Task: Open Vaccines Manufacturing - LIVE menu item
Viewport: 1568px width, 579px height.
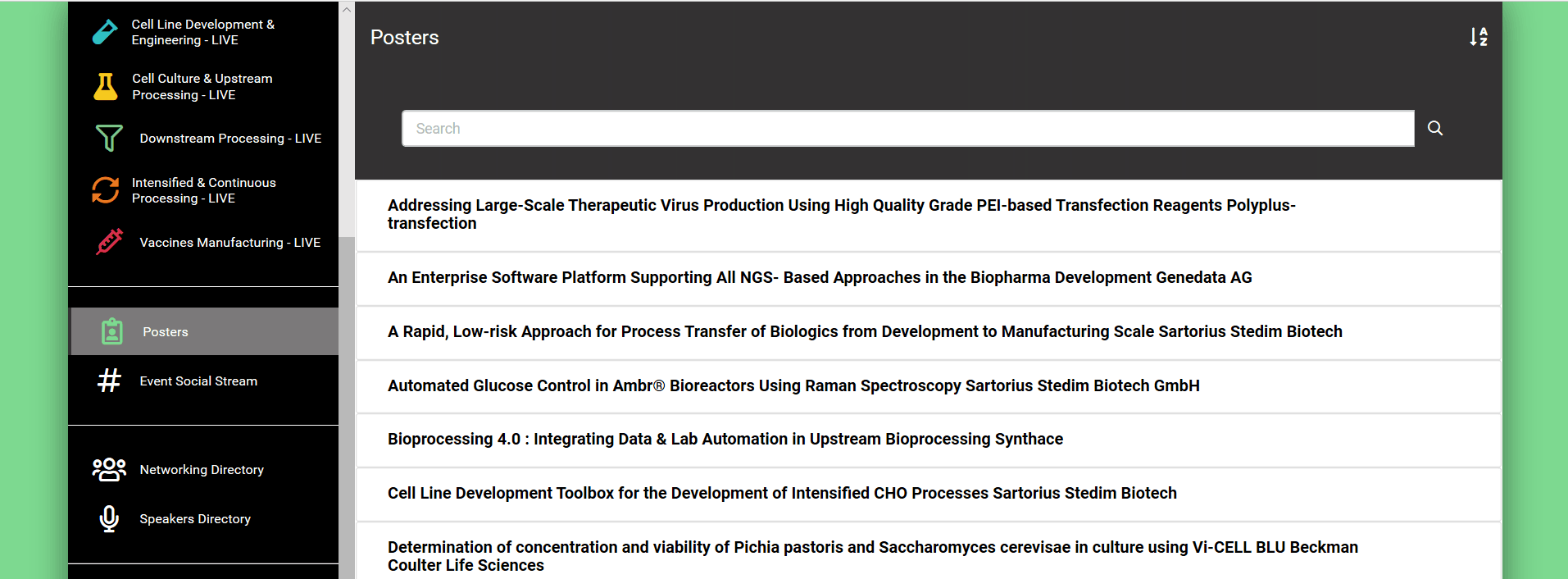Action: (230, 243)
